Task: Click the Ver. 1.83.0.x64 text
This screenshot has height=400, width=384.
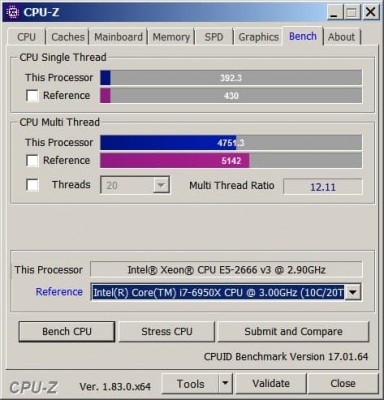Action: click(x=115, y=387)
